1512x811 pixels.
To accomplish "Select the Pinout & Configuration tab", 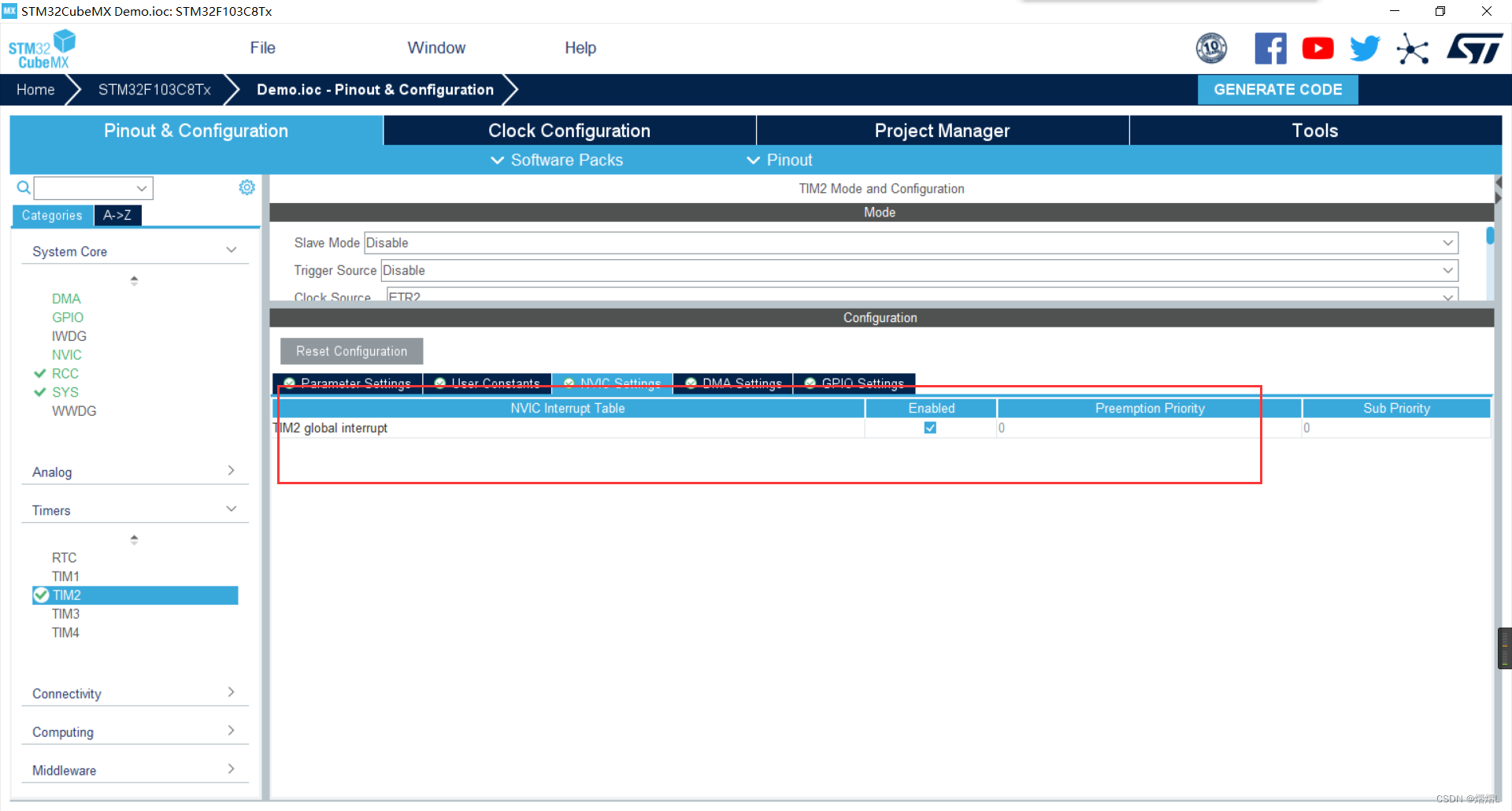I will point(196,131).
